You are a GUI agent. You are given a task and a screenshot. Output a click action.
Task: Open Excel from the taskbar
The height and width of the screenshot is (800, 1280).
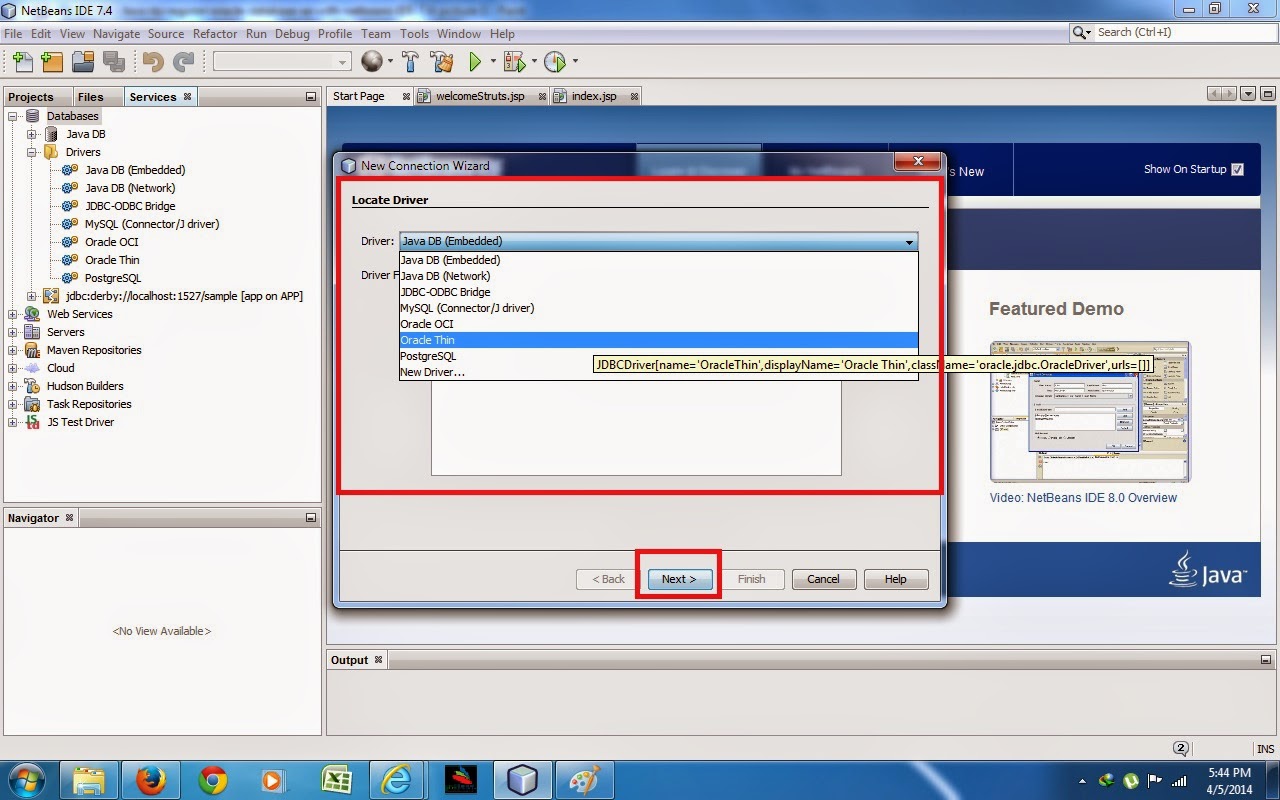[x=336, y=780]
